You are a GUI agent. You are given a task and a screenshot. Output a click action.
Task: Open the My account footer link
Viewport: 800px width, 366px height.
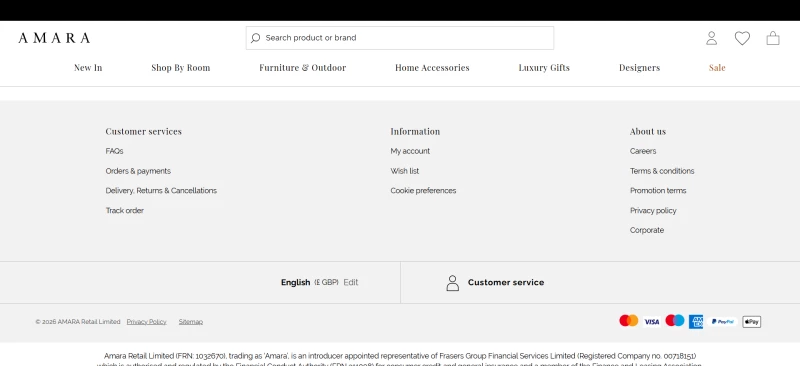410,151
